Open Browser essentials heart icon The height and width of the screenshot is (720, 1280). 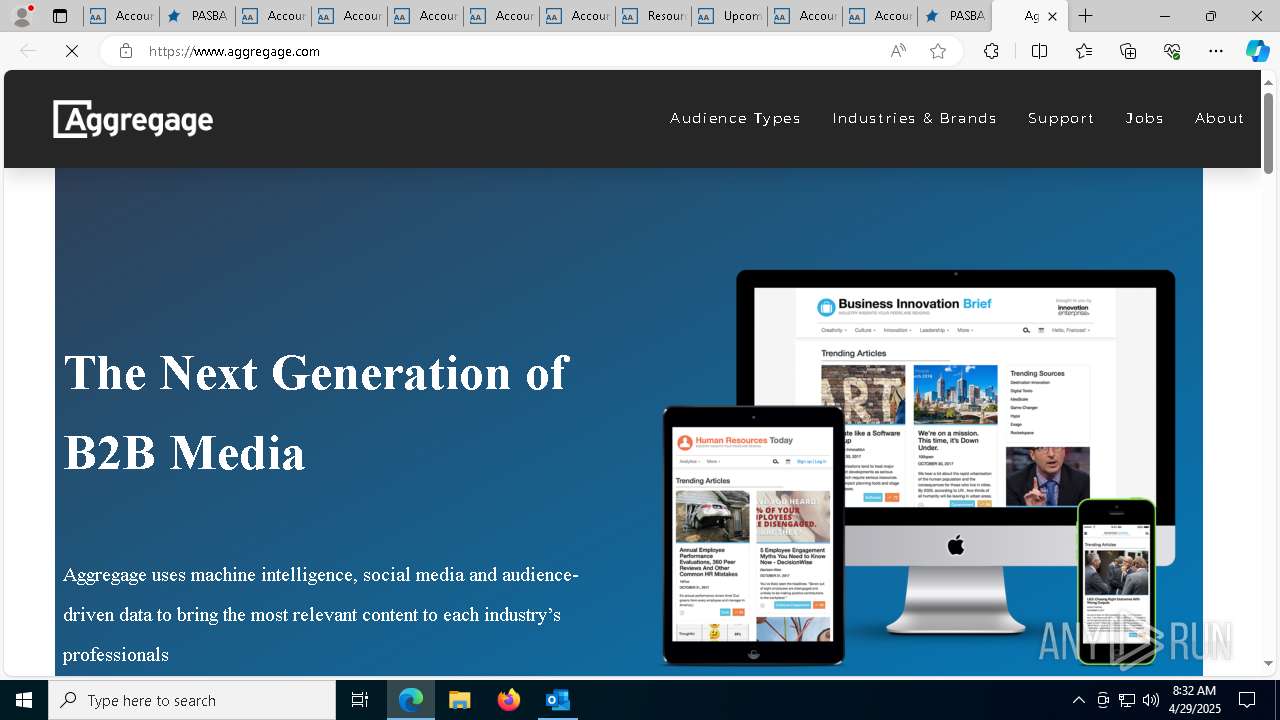[1172, 51]
